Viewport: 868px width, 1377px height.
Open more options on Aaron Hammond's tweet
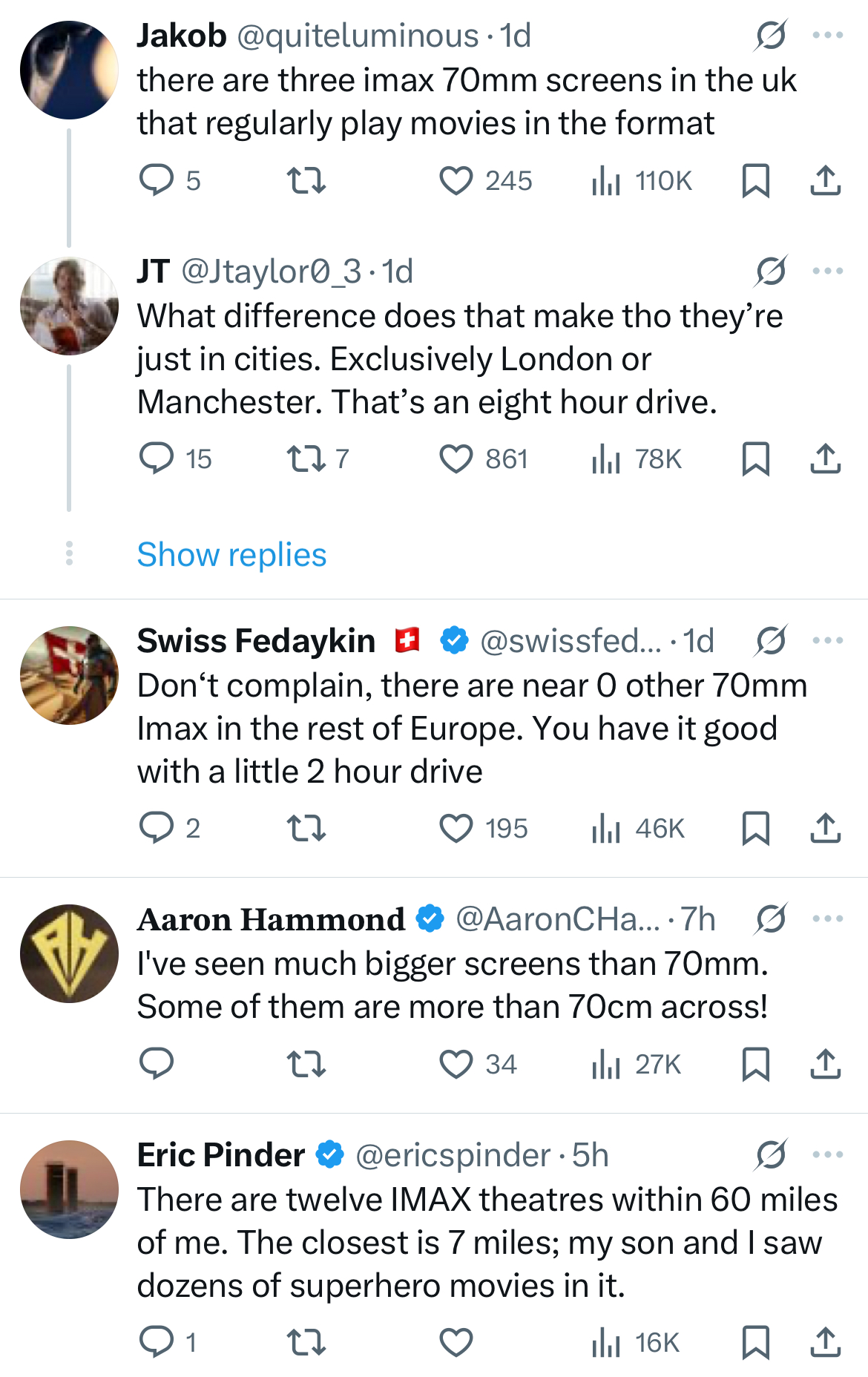(828, 918)
